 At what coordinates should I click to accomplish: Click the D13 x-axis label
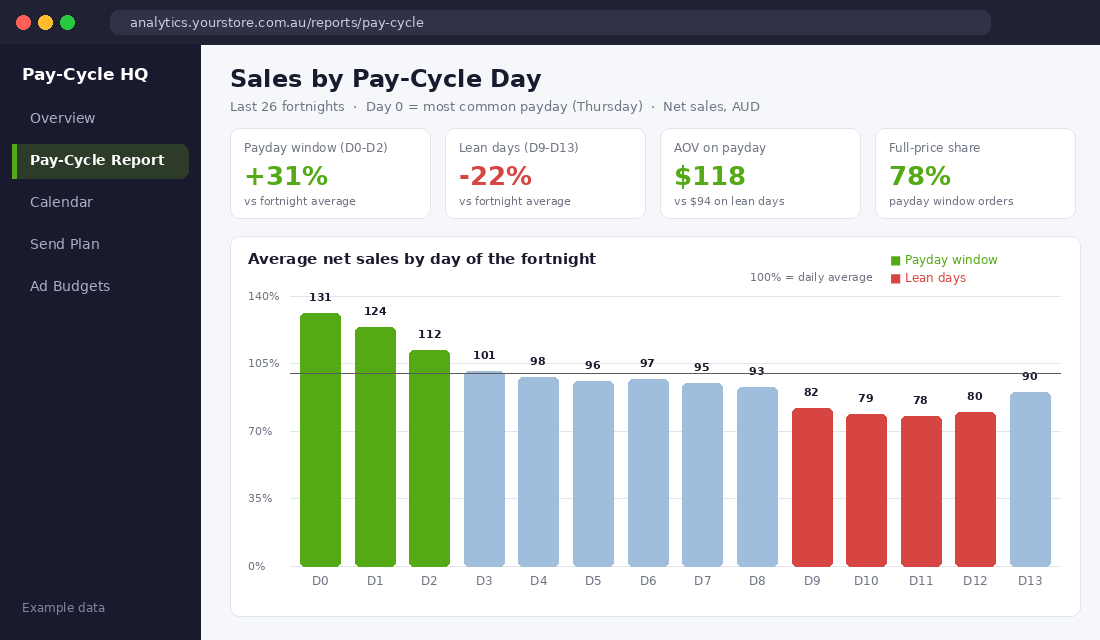coord(1030,581)
